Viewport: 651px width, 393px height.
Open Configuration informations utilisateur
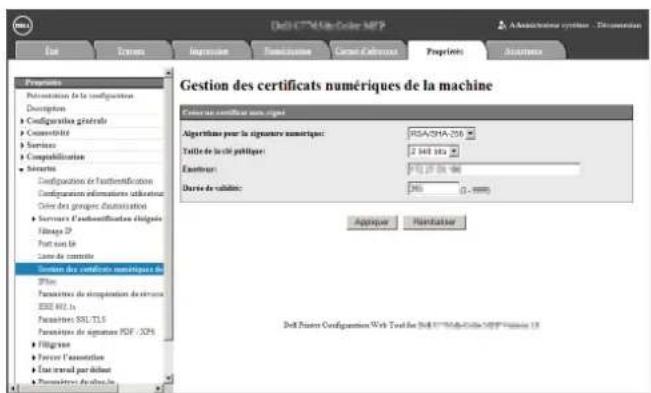(100, 193)
